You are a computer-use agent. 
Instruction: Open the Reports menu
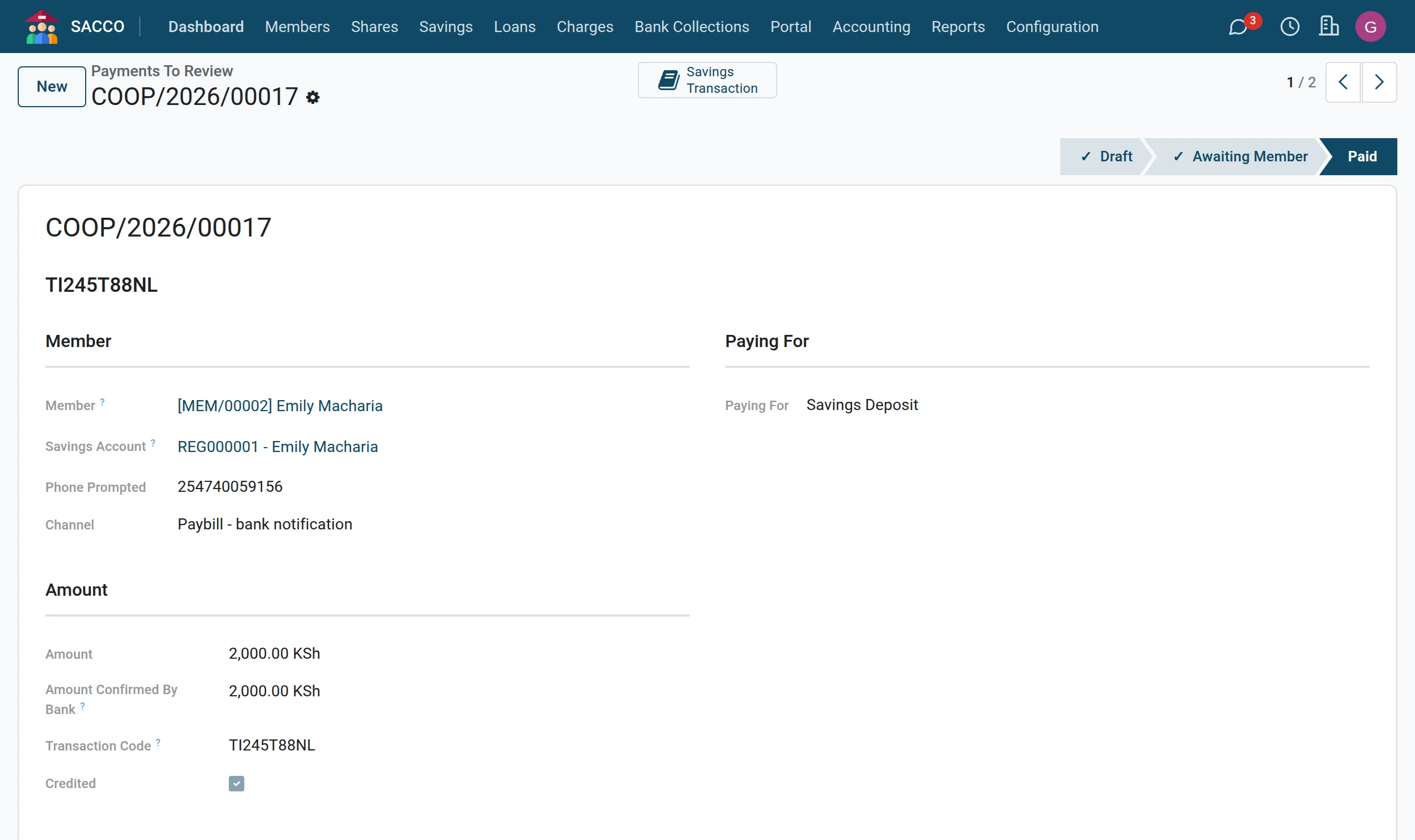(x=958, y=27)
